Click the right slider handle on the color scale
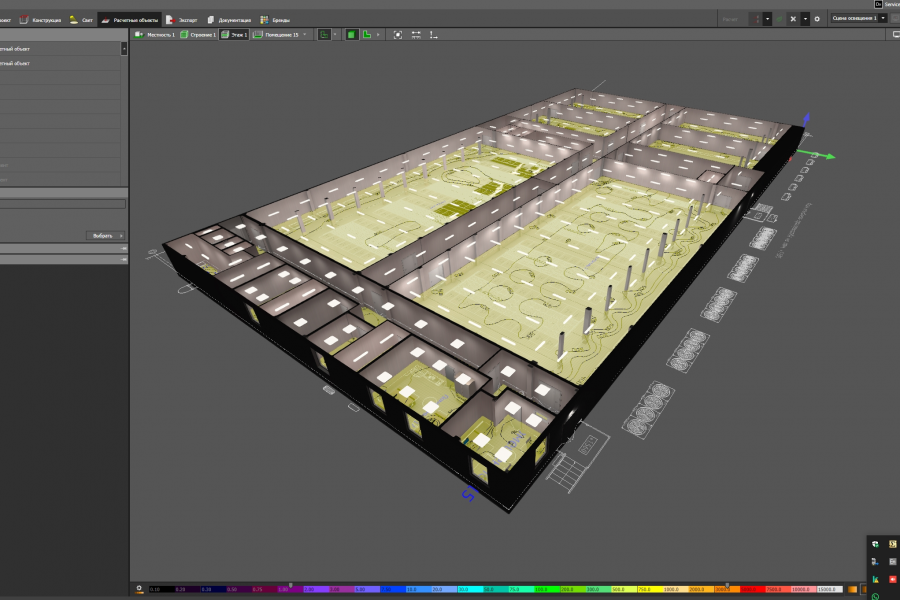Viewport: 900px width, 600px height. tap(727, 586)
